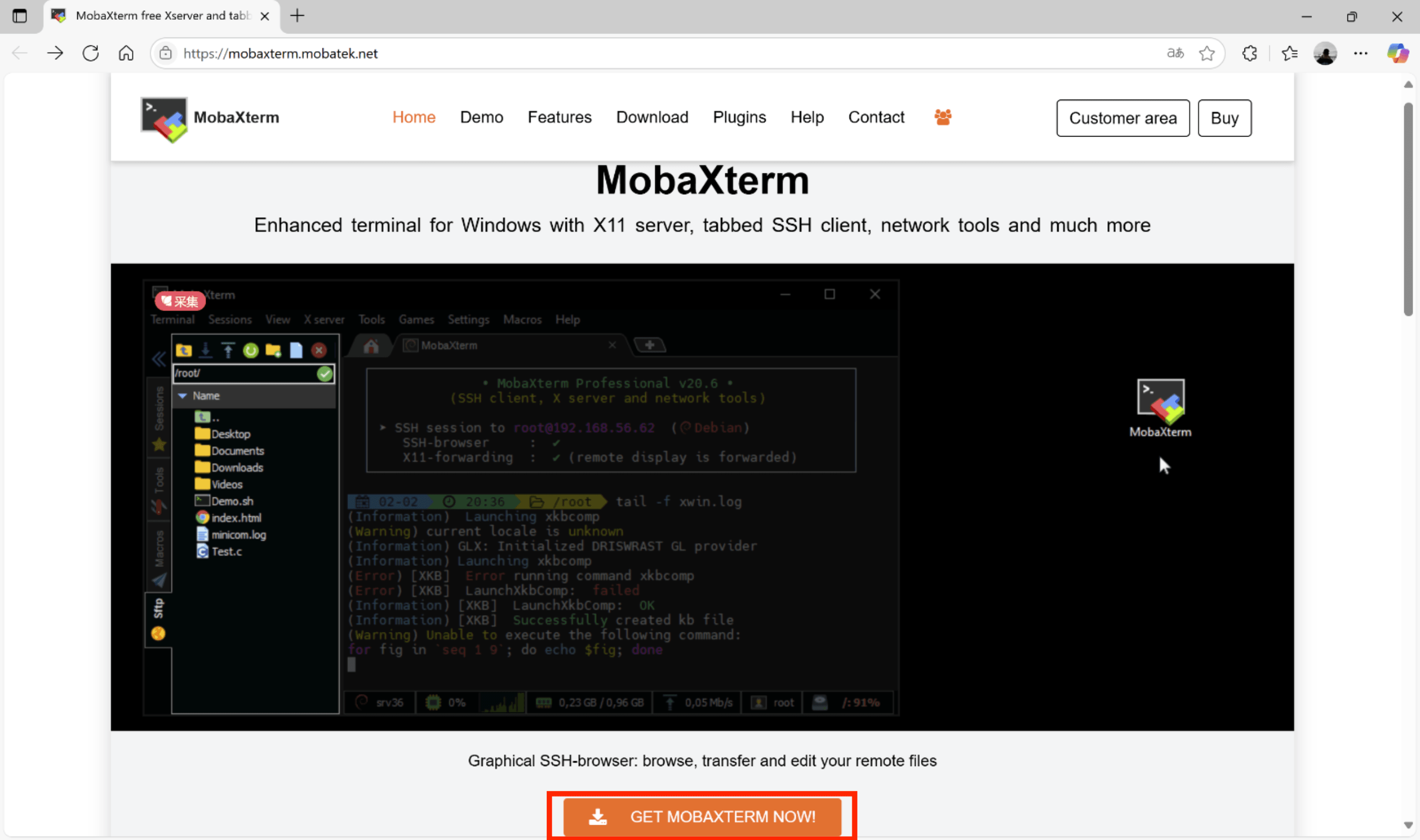Viewport: 1420px width, 840px height.
Task: Delete selected file using the red X icon
Action: point(320,350)
